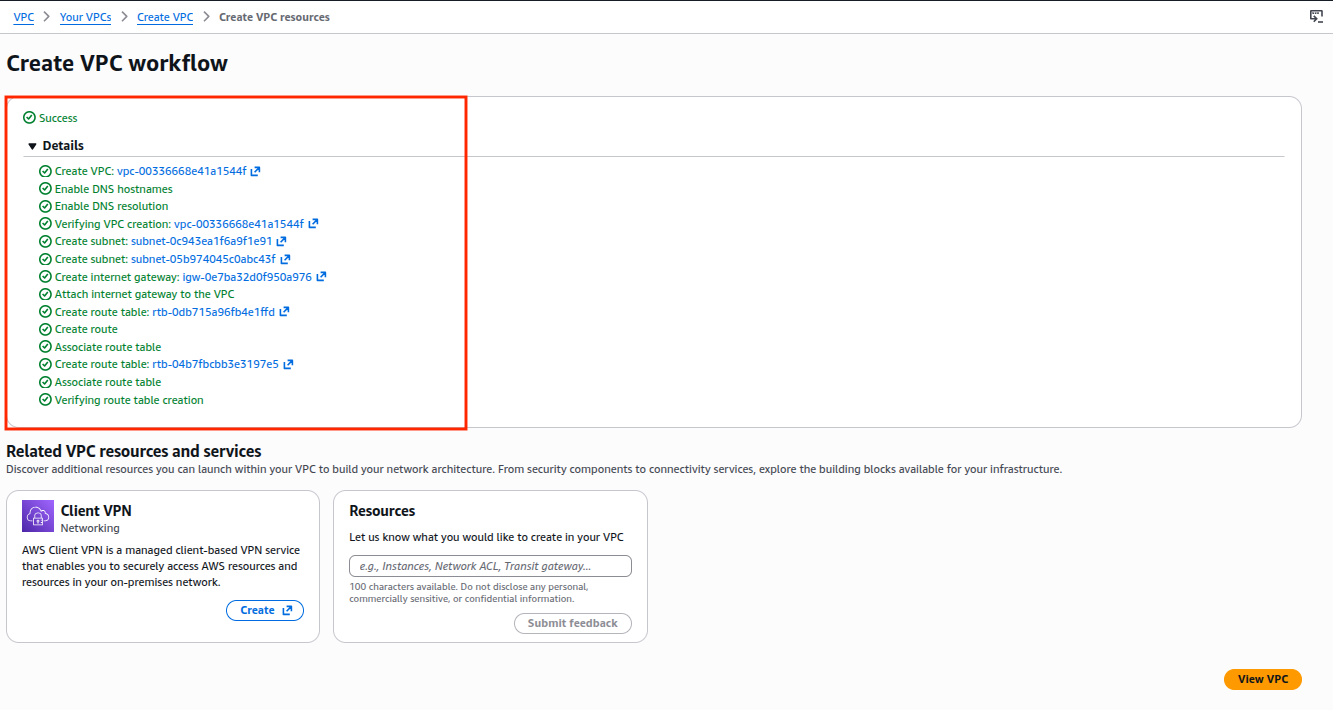Focus the Resources feedback text field
1333x710 pixels.
click(490, 566)
